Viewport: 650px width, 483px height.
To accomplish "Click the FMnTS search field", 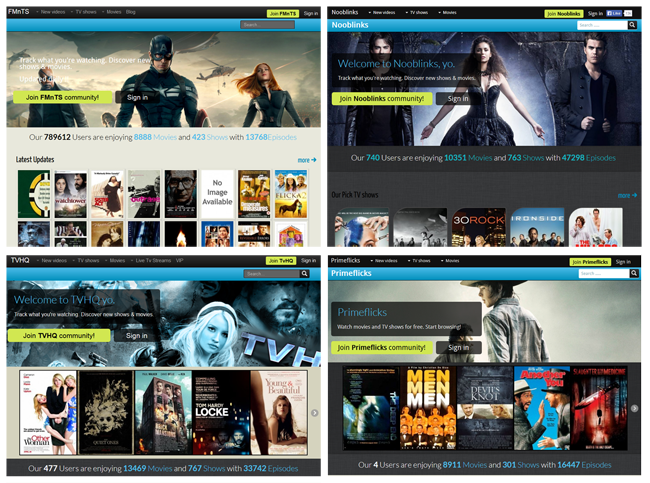I will (267, 25).
